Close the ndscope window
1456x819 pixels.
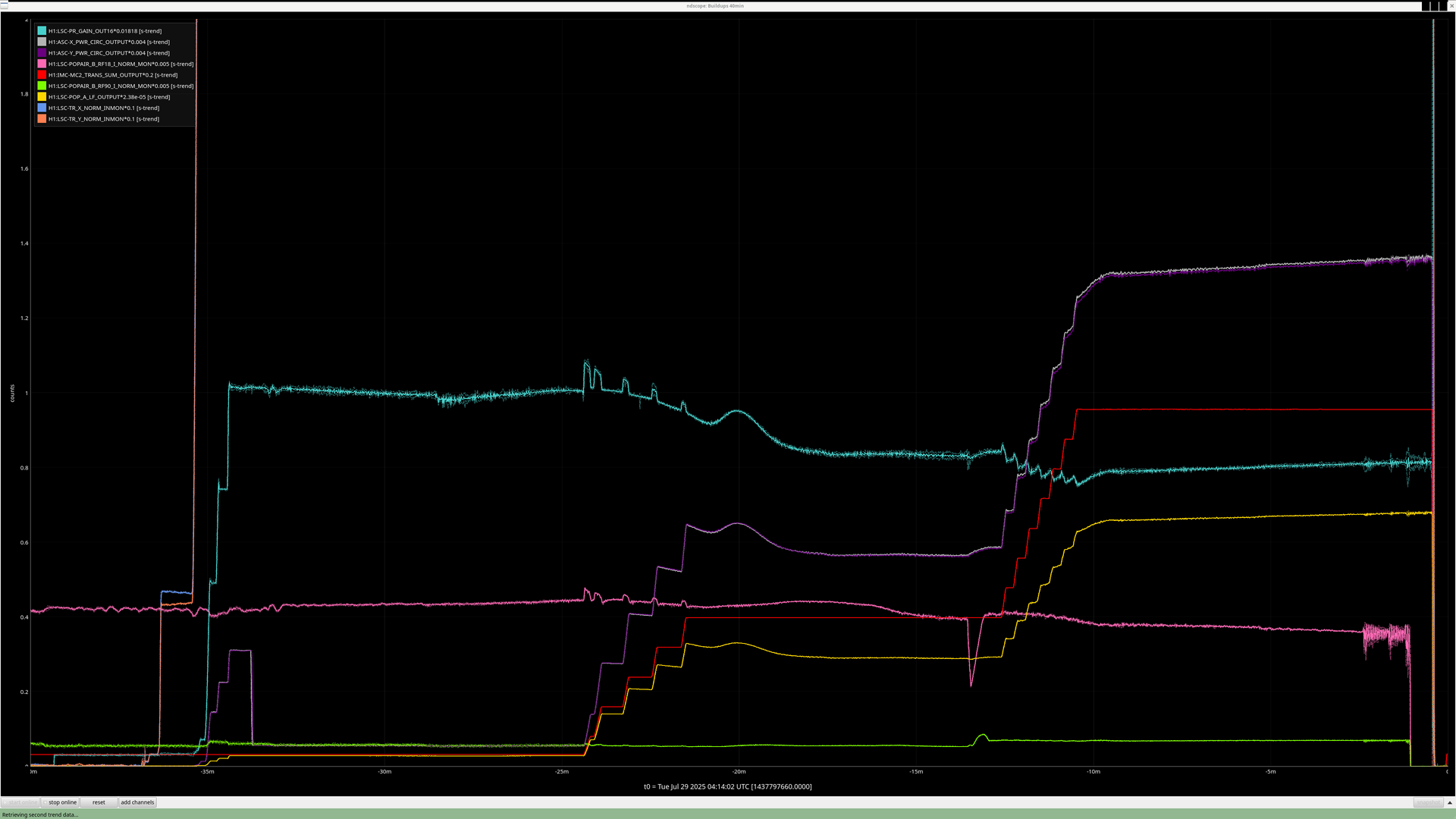[x=1450, y=6]
